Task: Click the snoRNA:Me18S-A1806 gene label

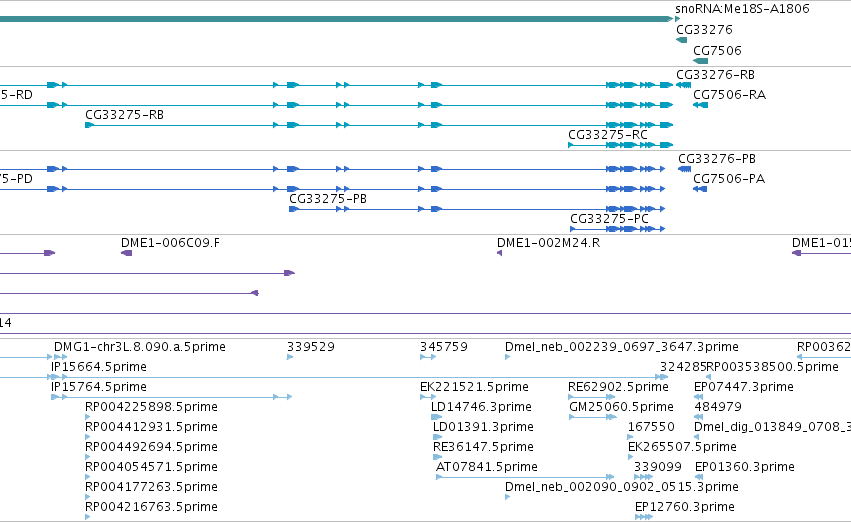Action: (x=742, y=9)
